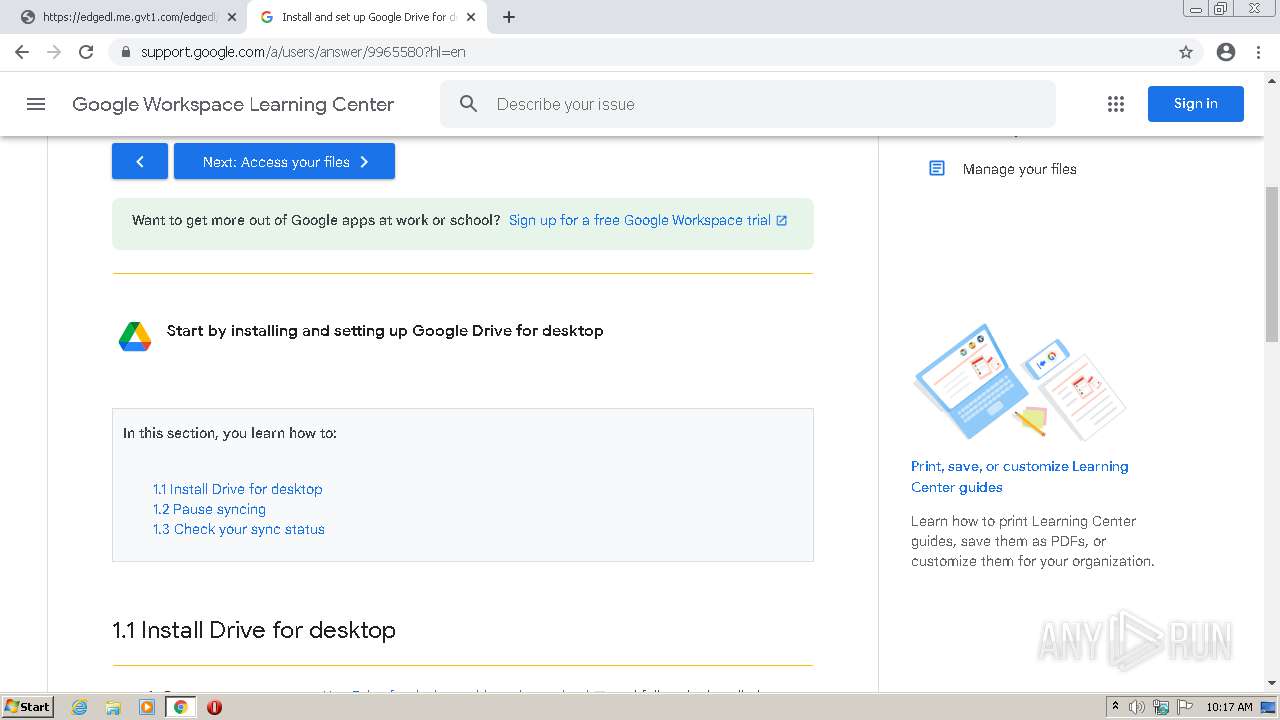This screenshot has height=720, width=1280.
Task: Close the Install and set up Google Drive tab
Action: point(471,17)
